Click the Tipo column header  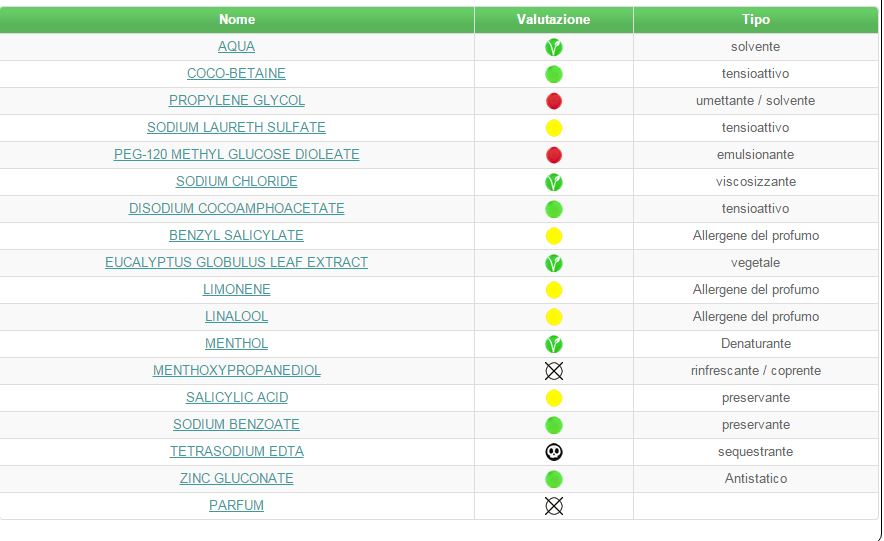[755, 20]
